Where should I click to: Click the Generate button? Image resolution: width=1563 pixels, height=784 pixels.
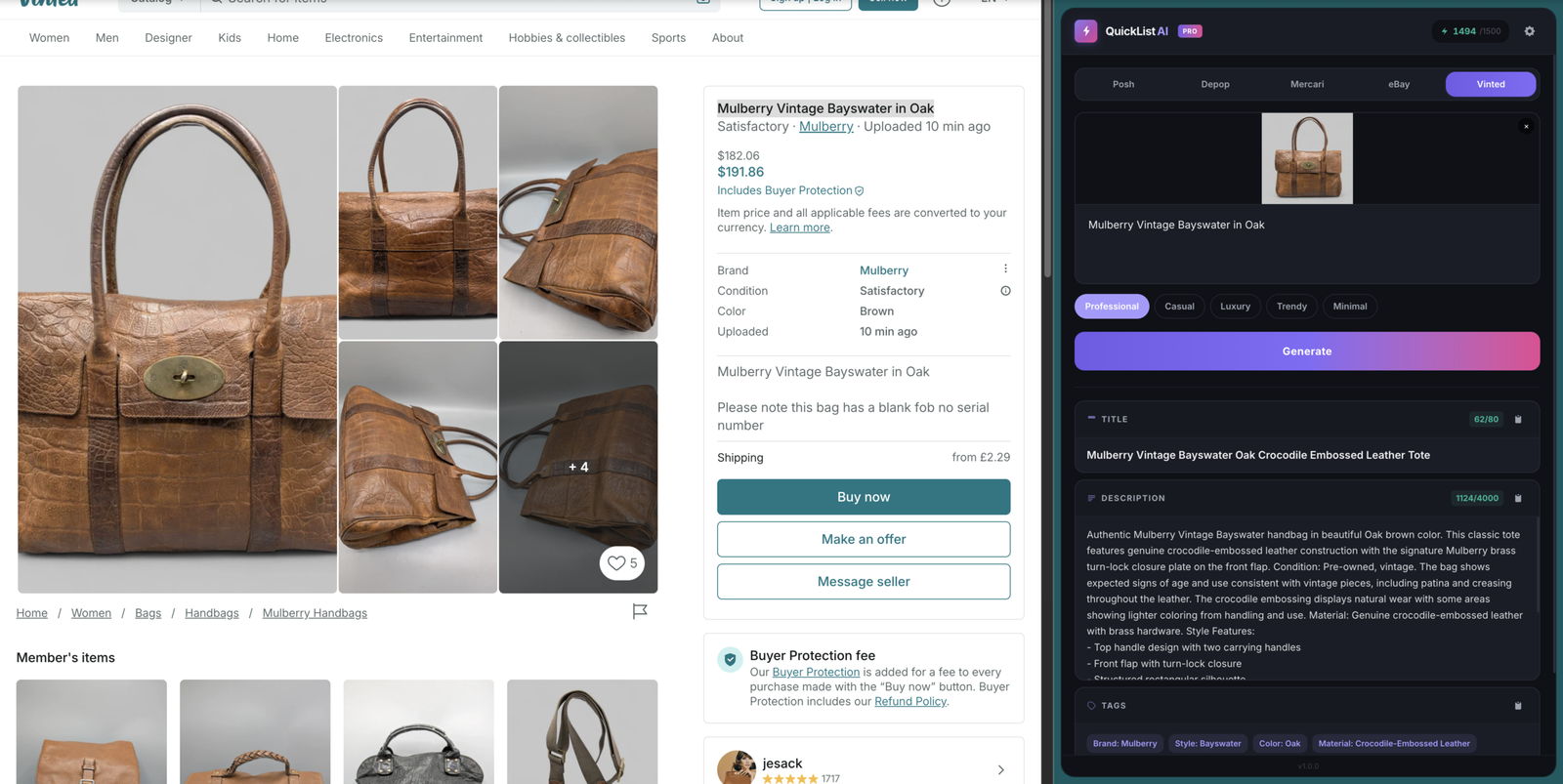pyautogui.click(x=1306, y=351)
